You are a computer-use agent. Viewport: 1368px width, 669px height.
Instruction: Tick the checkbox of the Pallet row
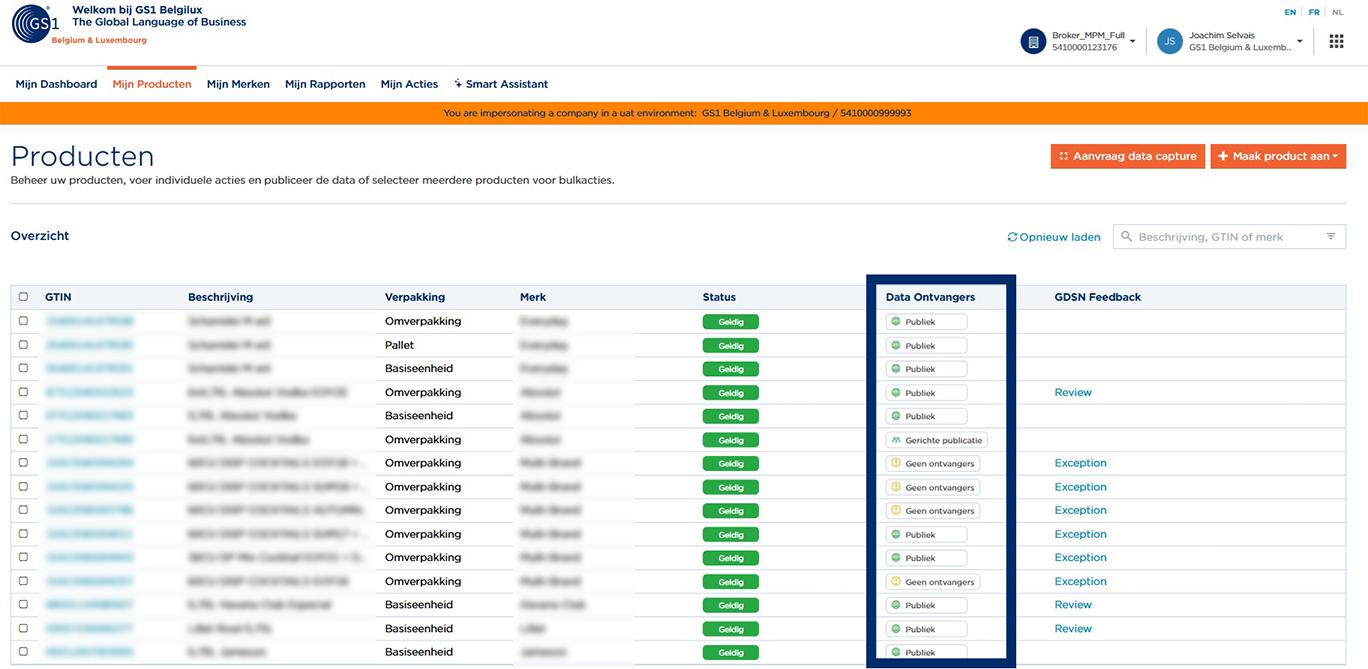(24, 345)
